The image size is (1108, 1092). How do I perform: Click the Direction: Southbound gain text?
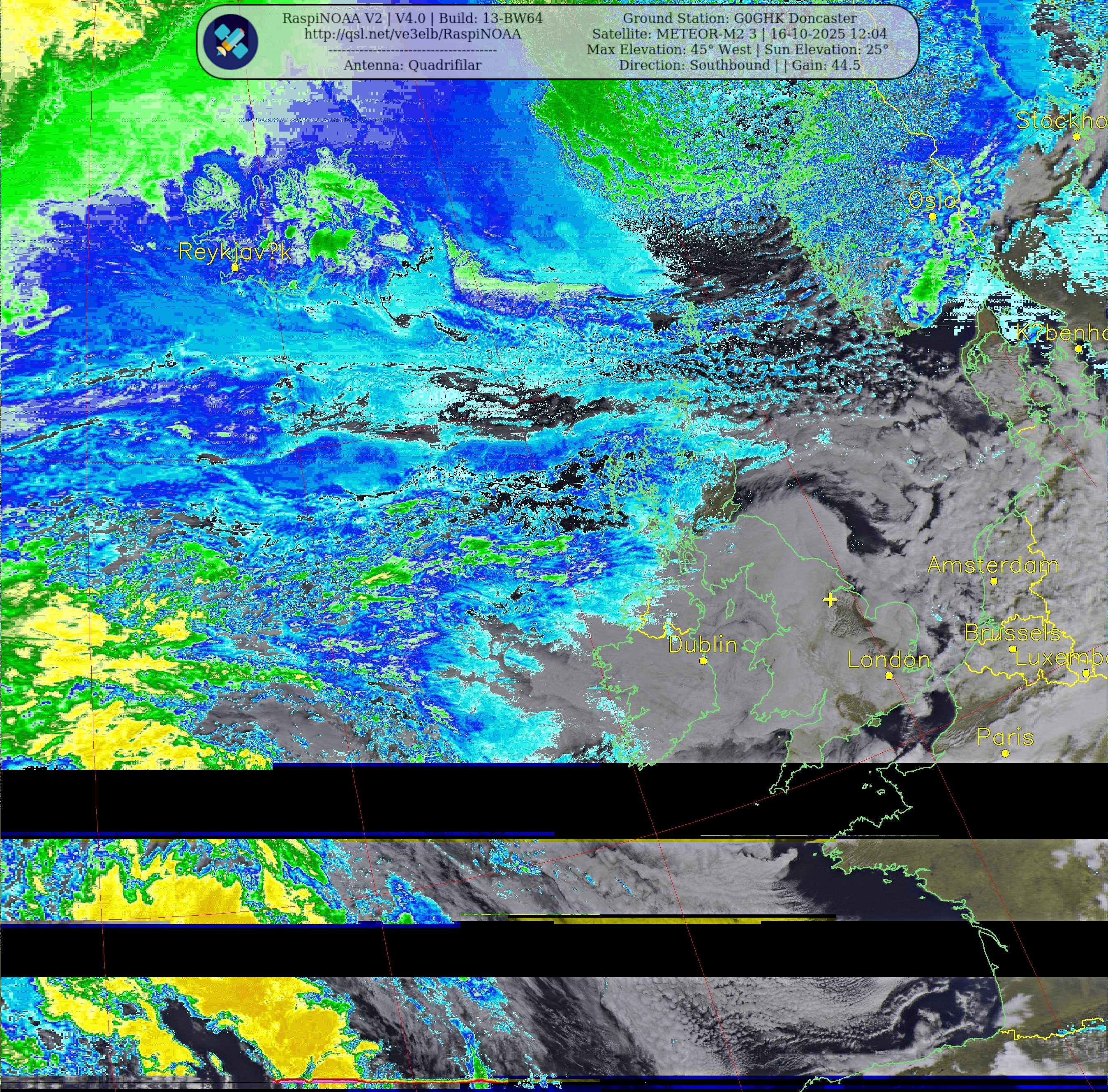click(739, 65)
